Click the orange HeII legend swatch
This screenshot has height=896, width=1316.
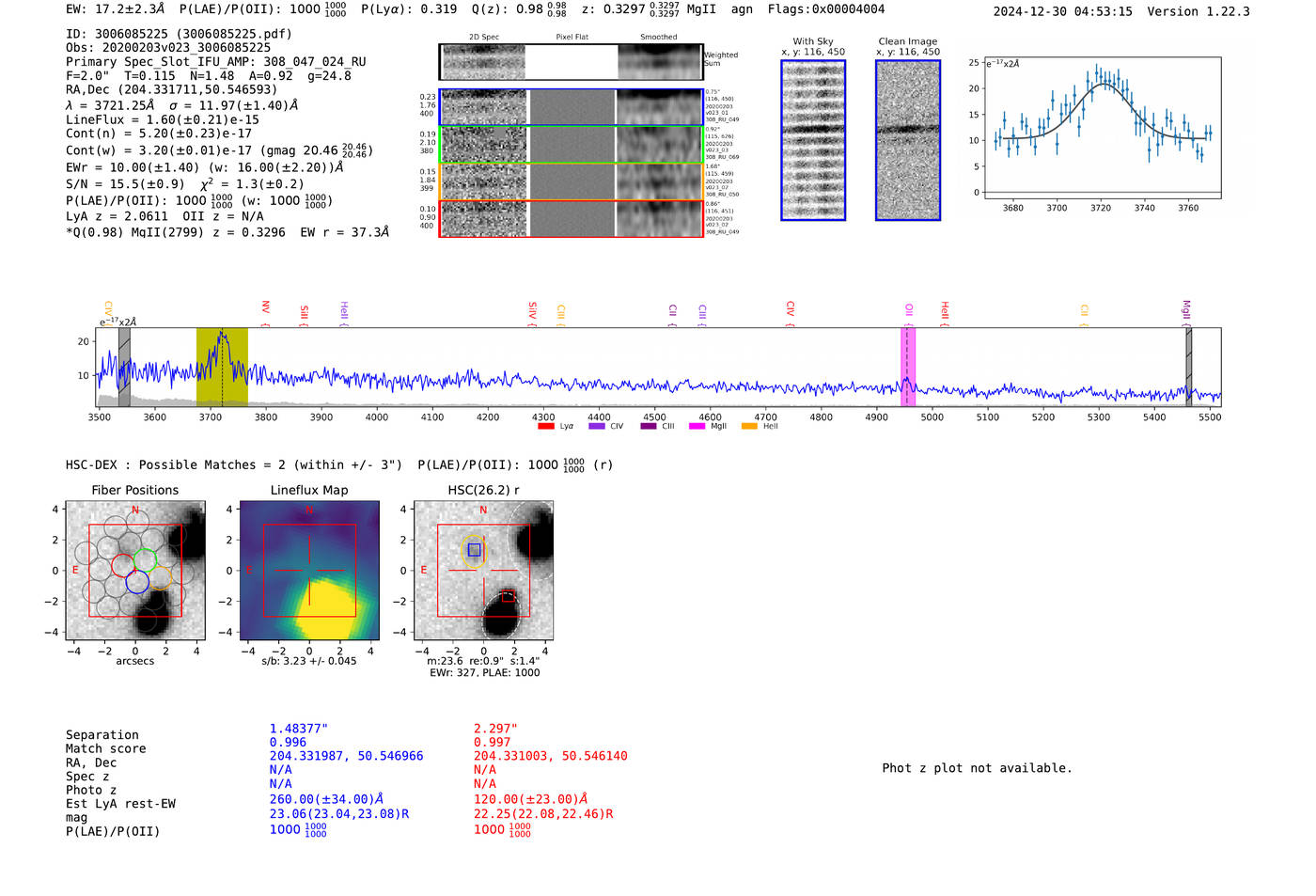[x=749, y=427]
